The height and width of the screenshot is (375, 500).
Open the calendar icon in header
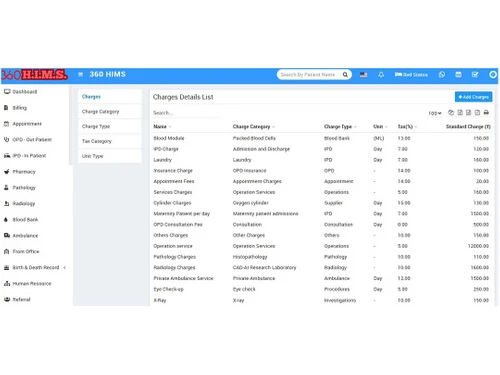pyautogui.click(x=458, y=74)
